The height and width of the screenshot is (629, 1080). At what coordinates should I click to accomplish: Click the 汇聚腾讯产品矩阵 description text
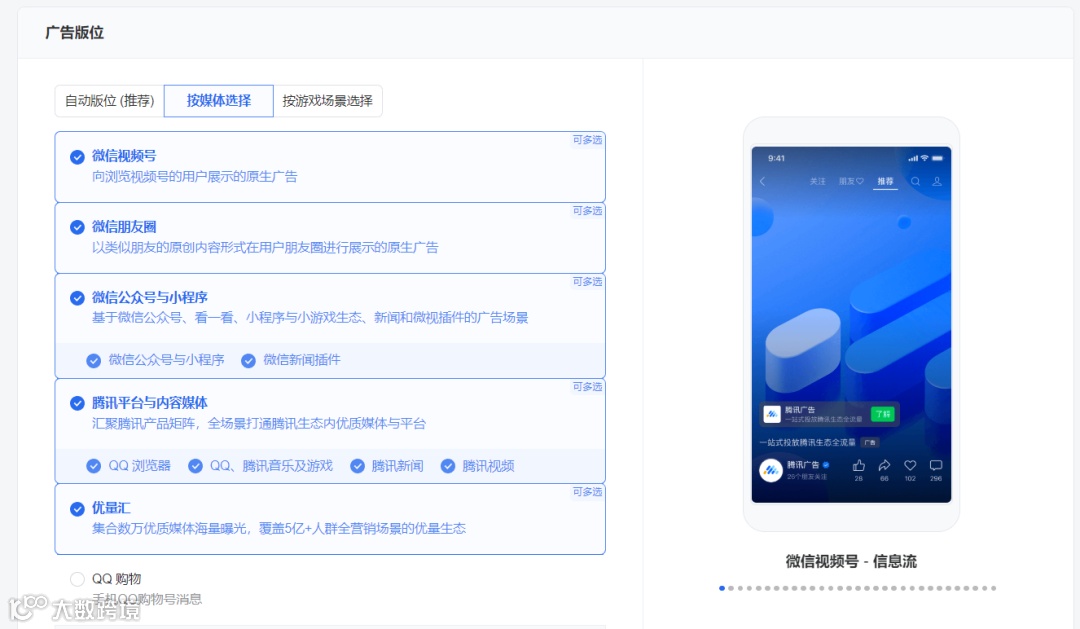point(259,424)
